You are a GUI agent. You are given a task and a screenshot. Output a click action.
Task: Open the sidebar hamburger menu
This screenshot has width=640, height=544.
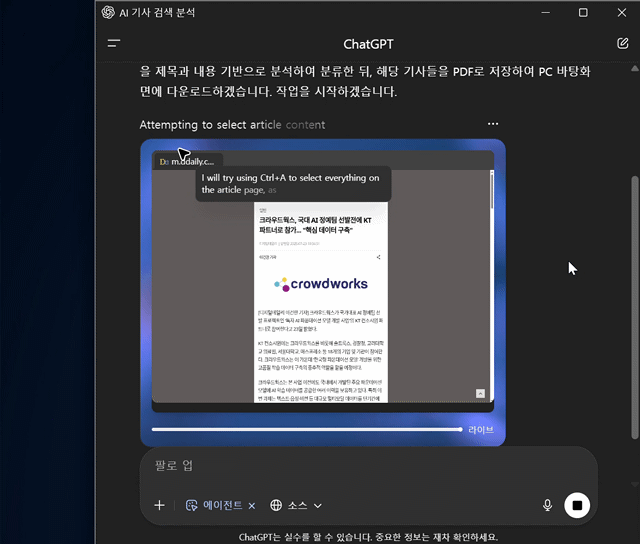coord(114,44)
